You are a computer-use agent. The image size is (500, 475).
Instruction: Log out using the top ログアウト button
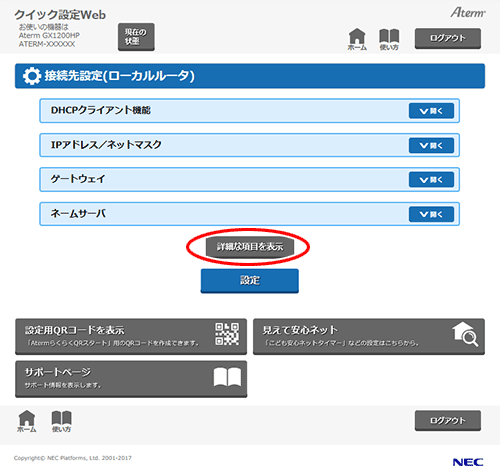[x=448, y=38]
